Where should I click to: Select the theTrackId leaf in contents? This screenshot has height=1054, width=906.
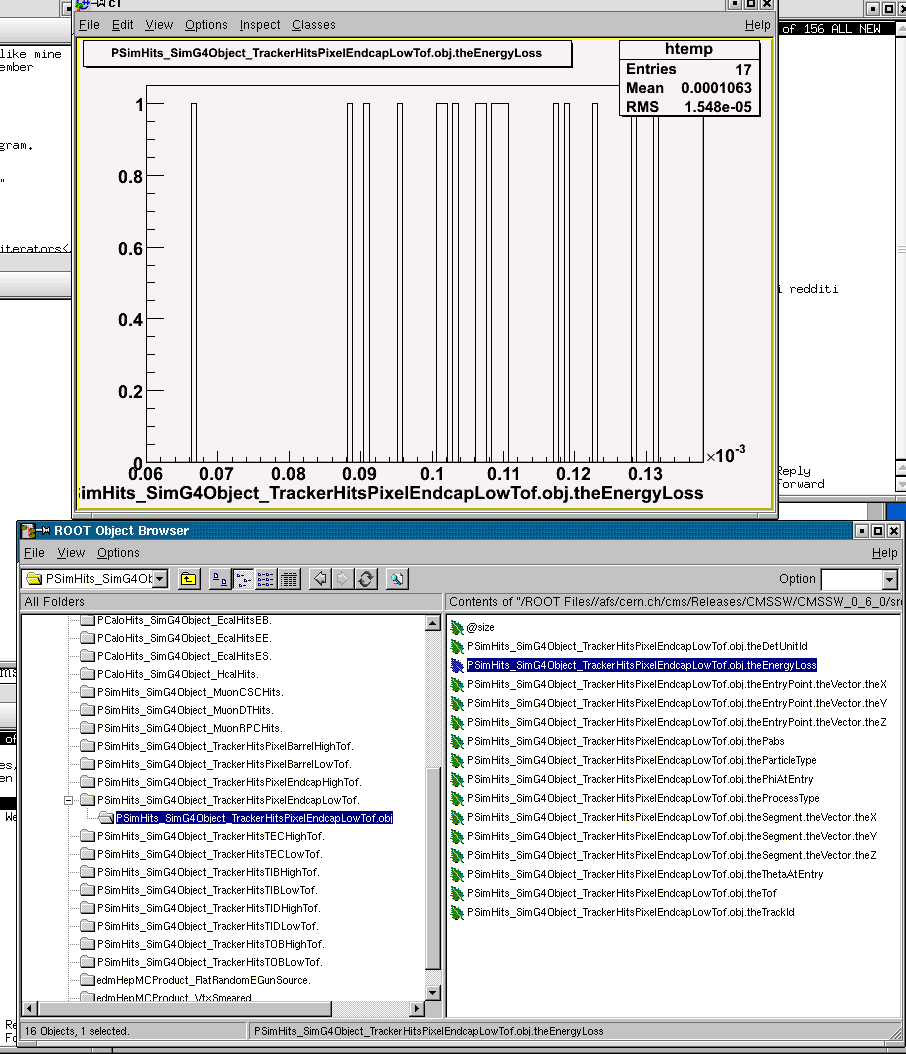[x=630, y=912]
